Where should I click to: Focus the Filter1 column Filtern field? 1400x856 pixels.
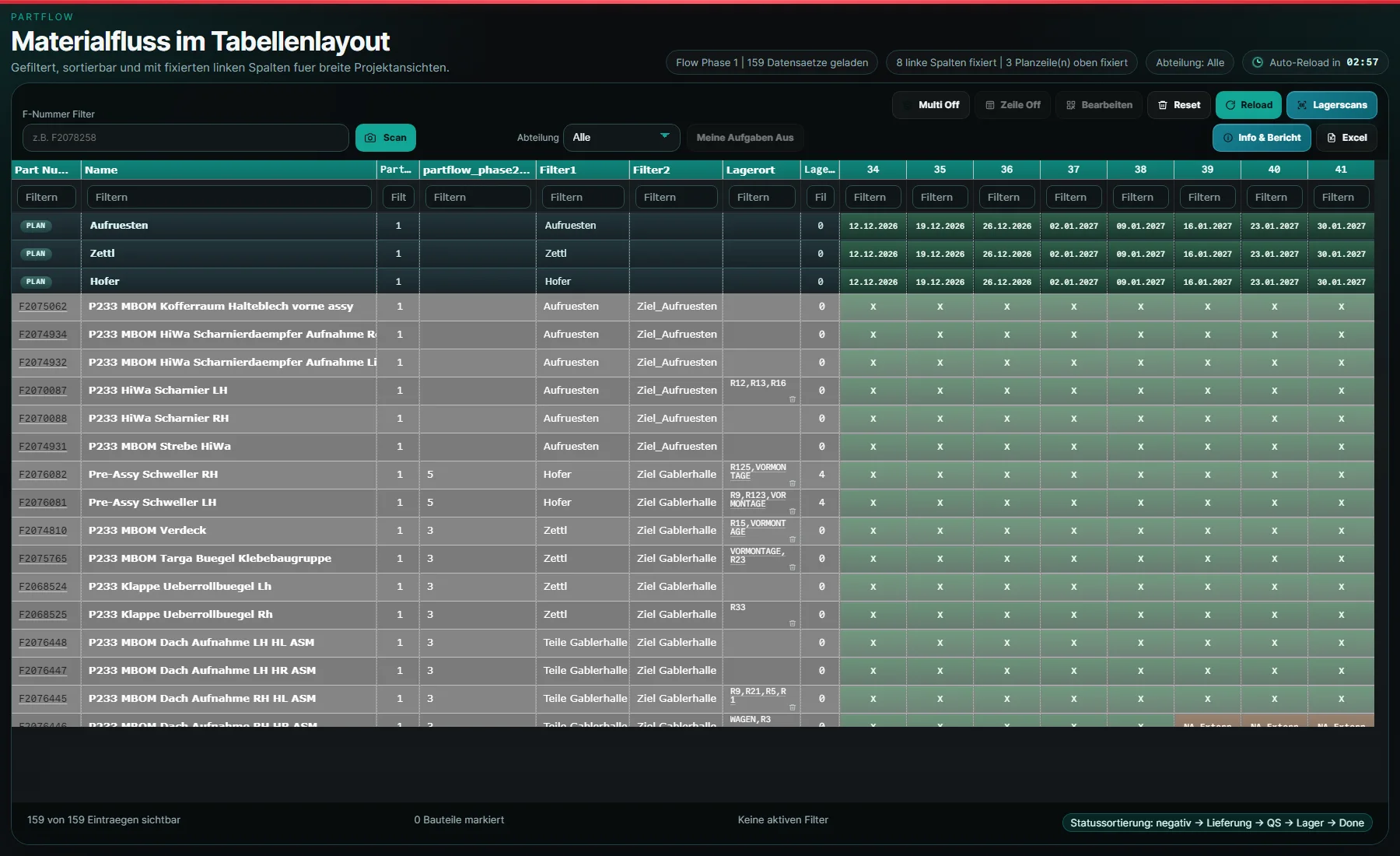click(x=583, y=198)
